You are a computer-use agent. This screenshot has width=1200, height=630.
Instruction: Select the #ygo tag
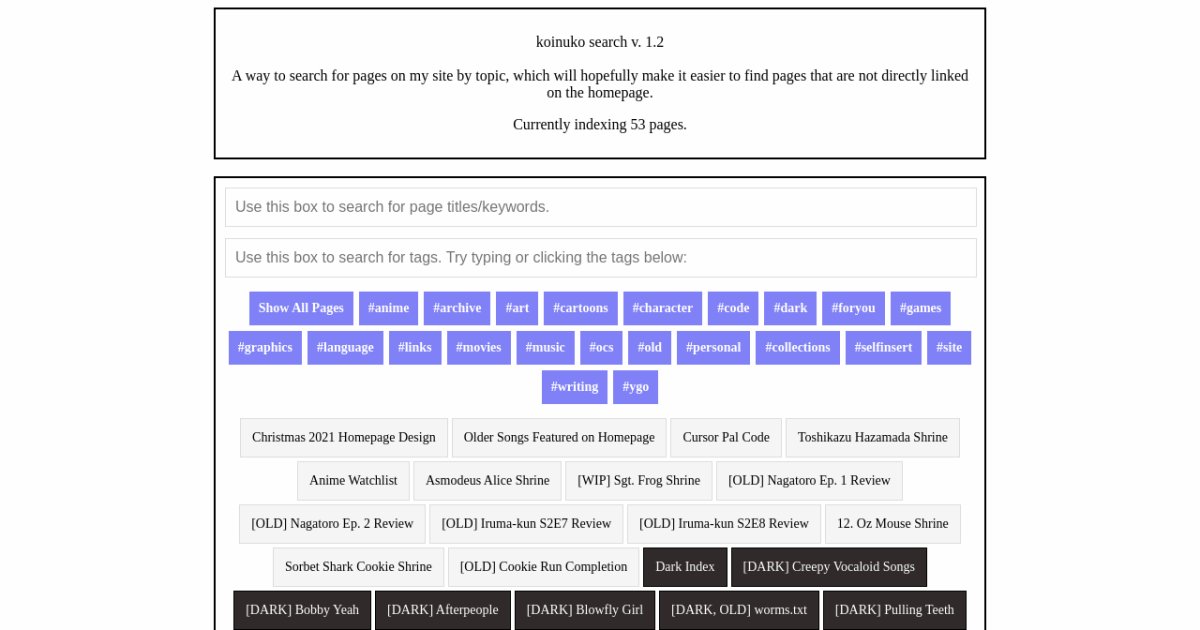[x=636, y=387]
